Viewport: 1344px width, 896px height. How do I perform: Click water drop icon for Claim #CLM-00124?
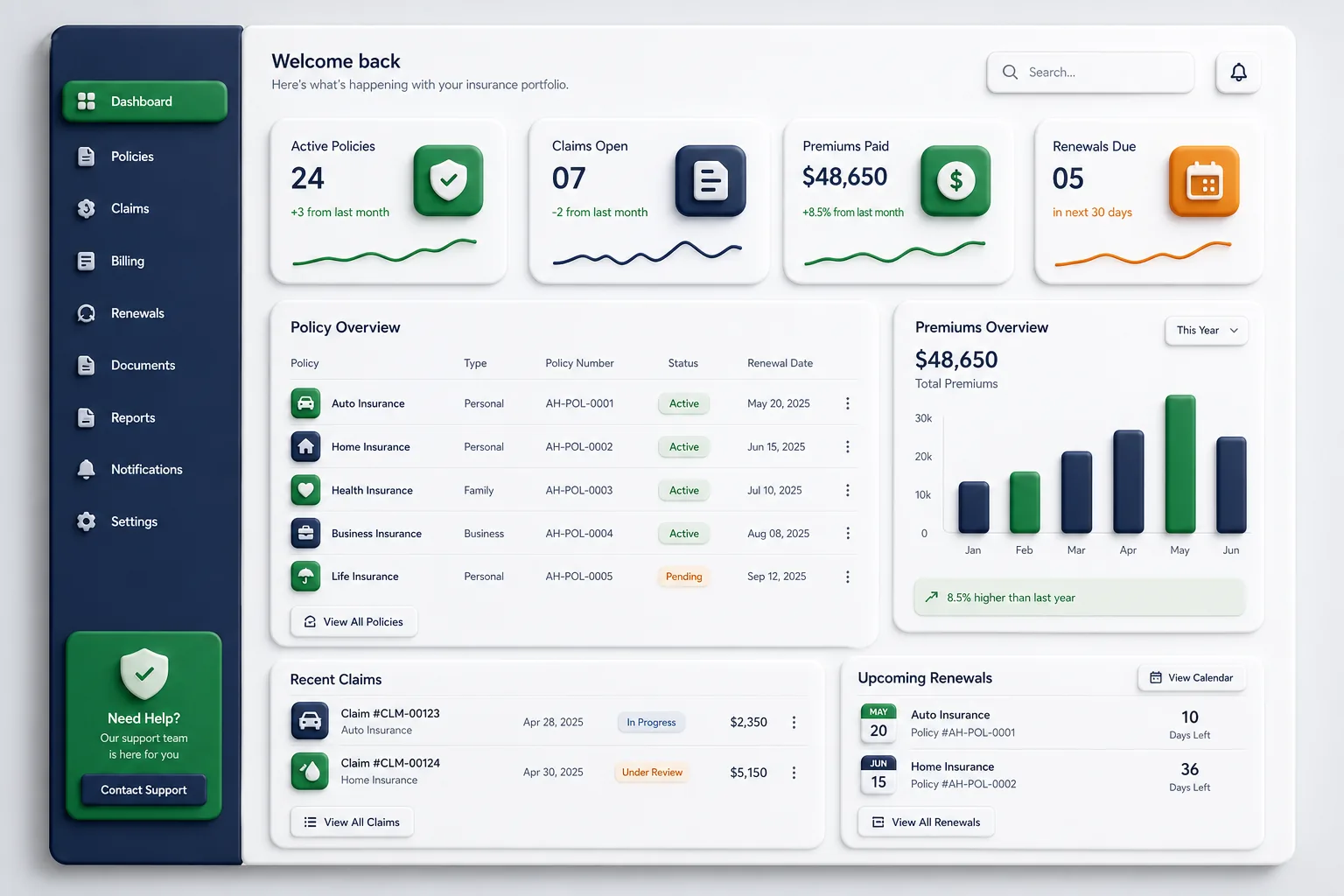310,771
